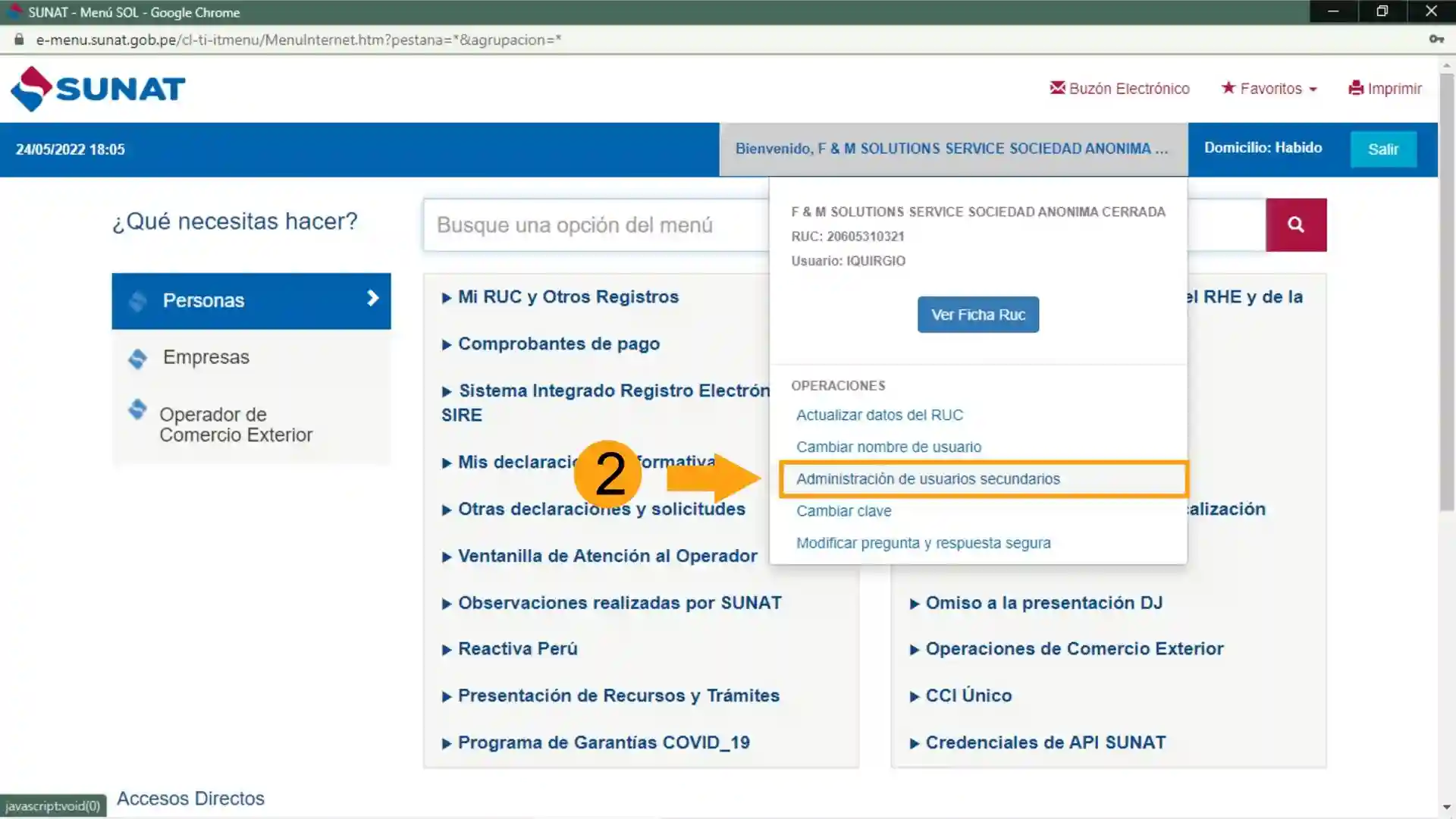
Task: Click the RUC: 20605310321 text
Action: pyautogui.click(x=847, y=237)
